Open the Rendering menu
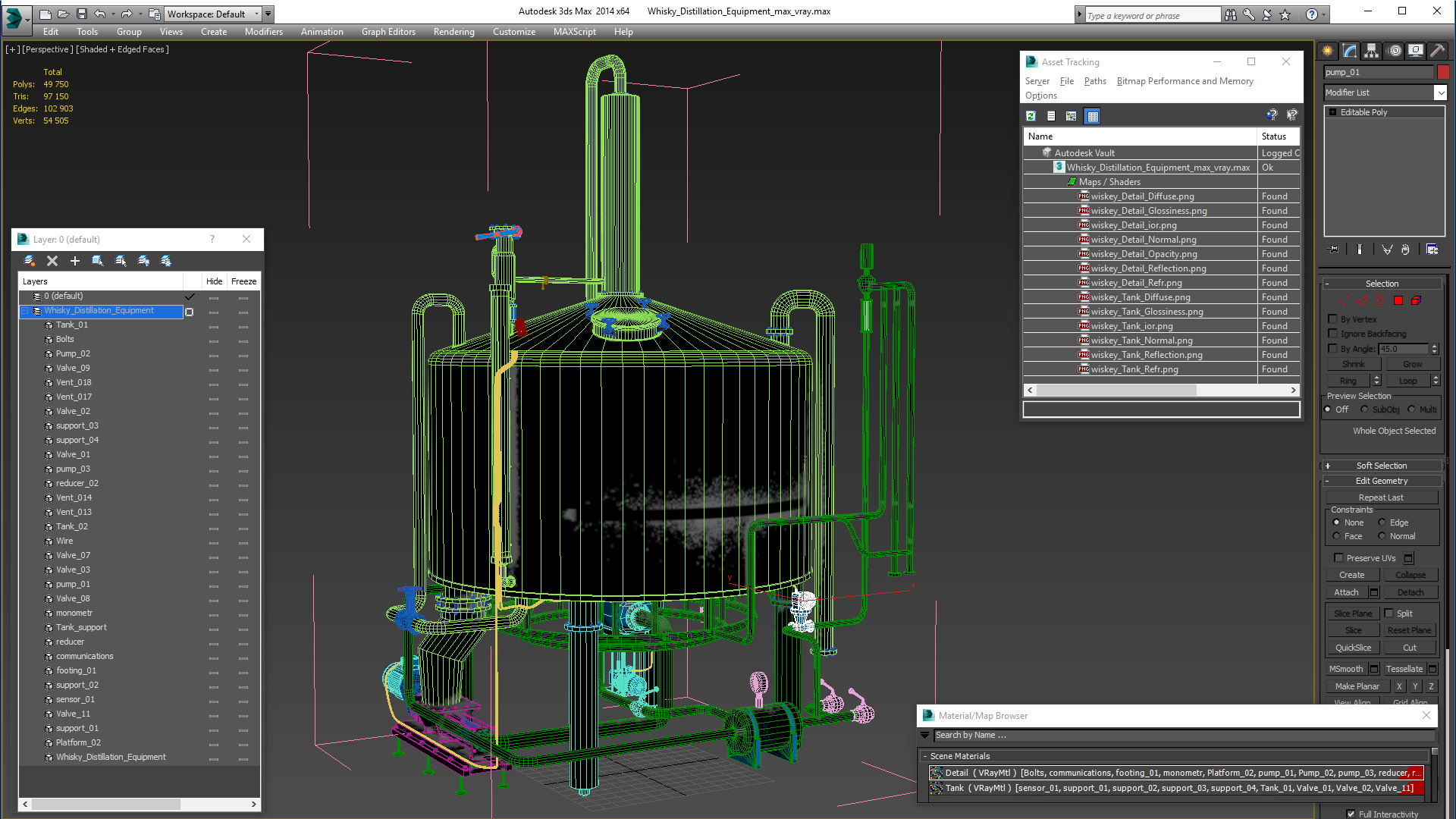The width and height of the screenshot is (1456, 819). tap(453, 32)
